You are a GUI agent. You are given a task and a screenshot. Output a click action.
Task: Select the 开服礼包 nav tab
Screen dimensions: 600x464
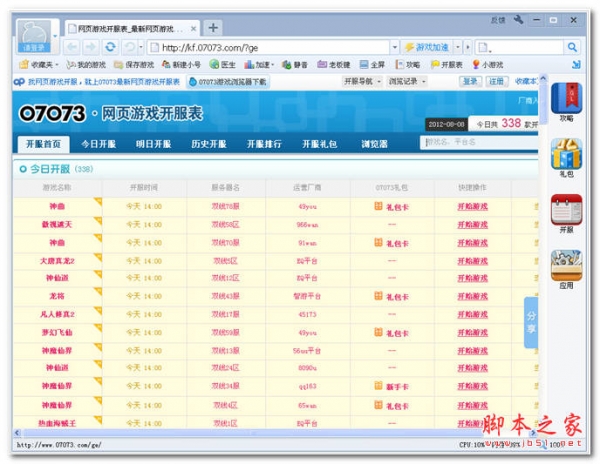pos(320,144)
